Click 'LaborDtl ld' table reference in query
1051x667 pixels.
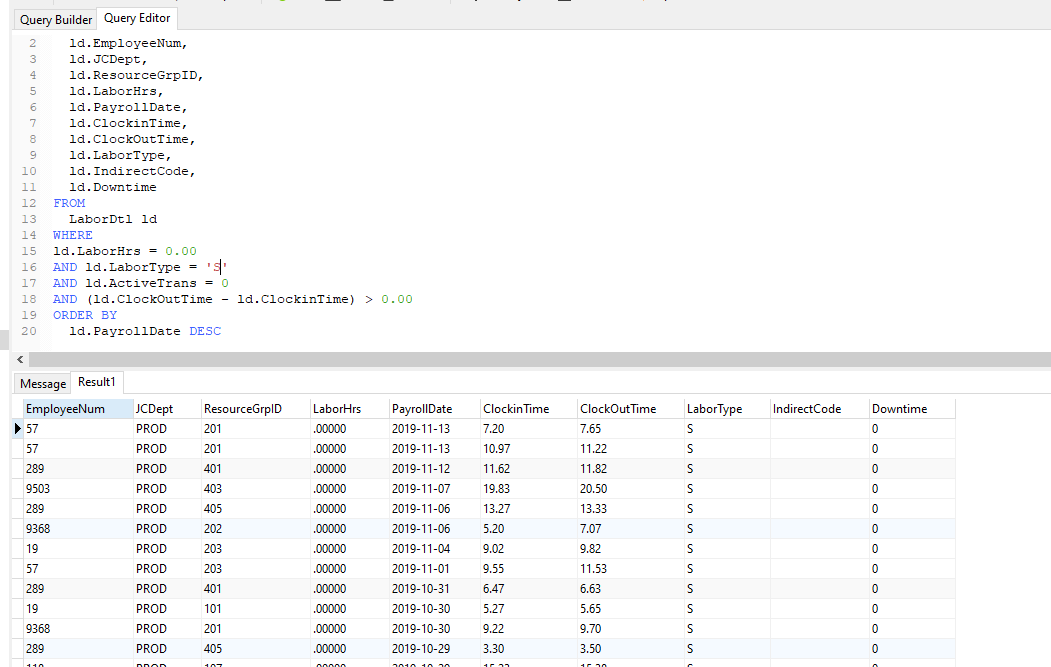point(113,219)
